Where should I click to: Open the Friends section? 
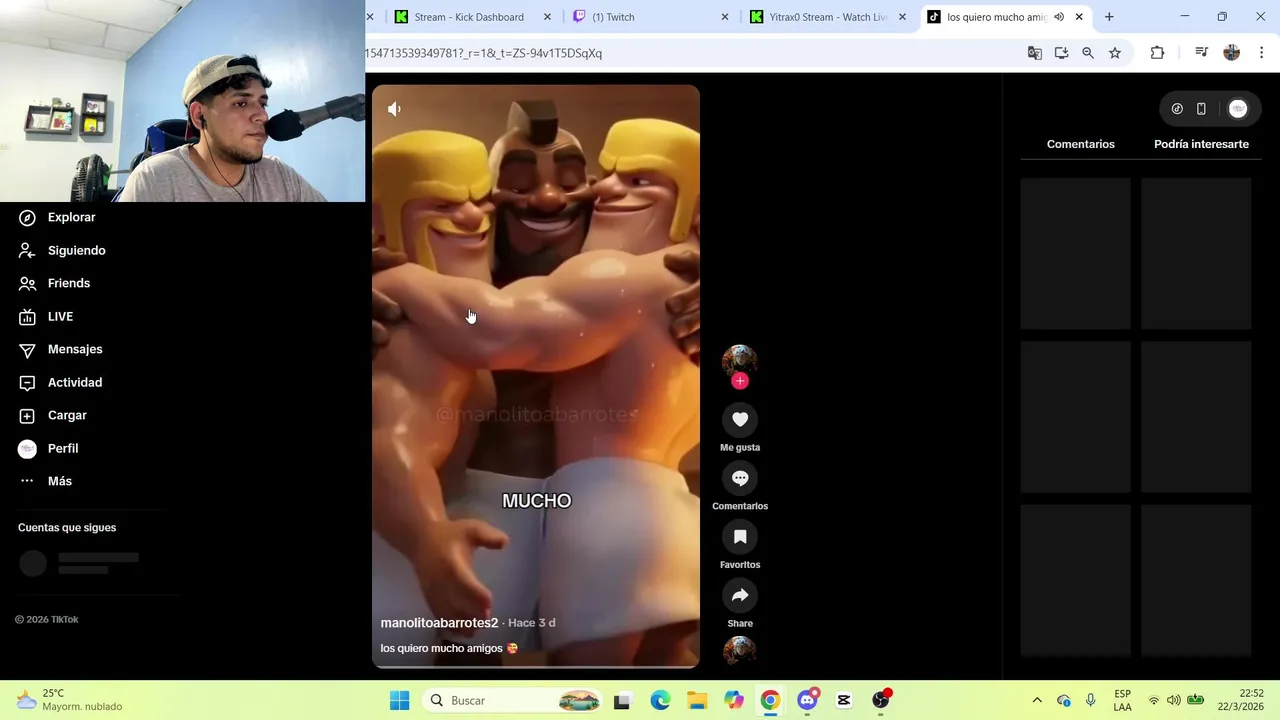click(x=55, y=283)
